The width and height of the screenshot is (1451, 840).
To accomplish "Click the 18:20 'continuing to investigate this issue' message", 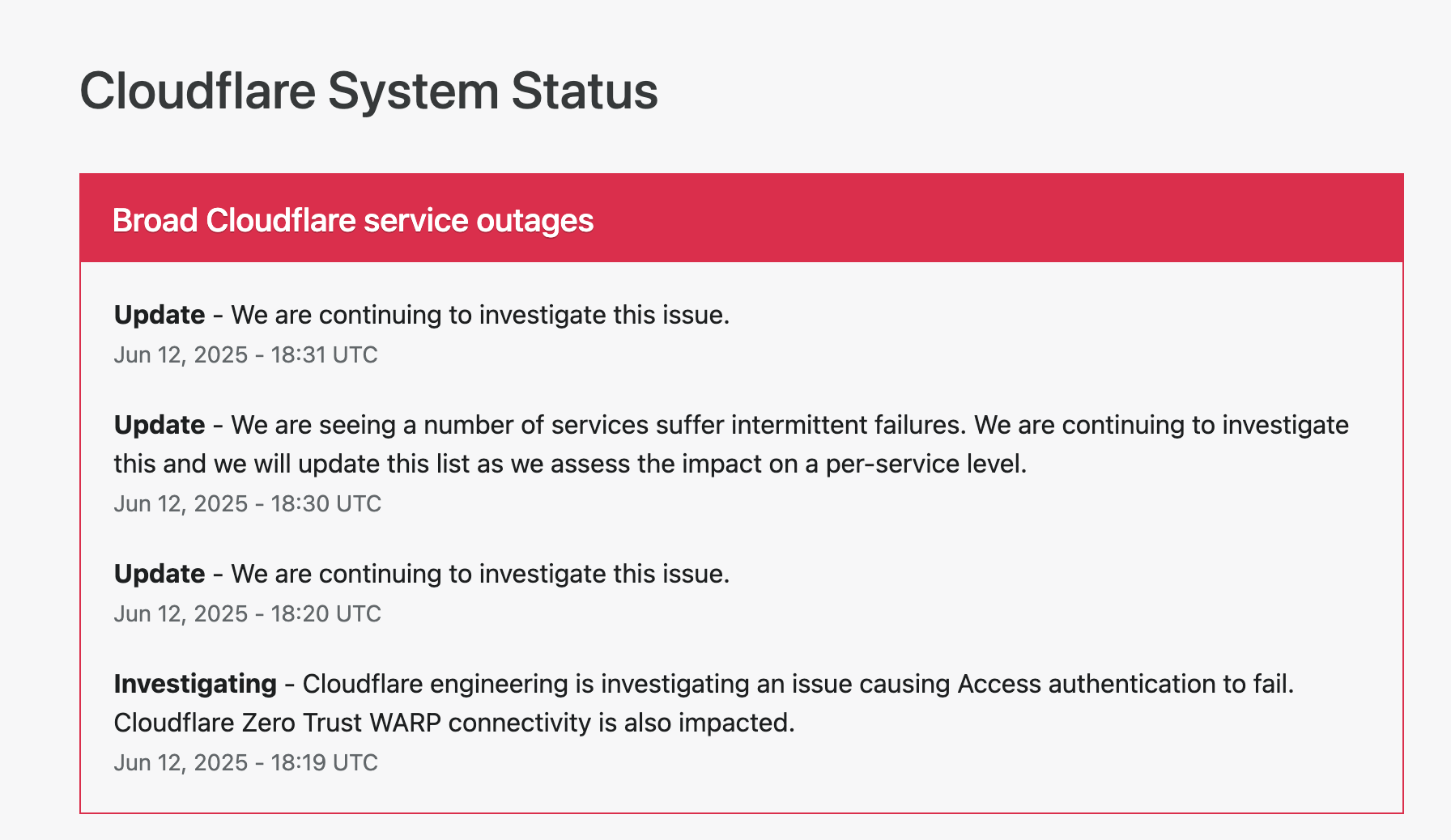I will pyautogui.click(x=480, y=574).
